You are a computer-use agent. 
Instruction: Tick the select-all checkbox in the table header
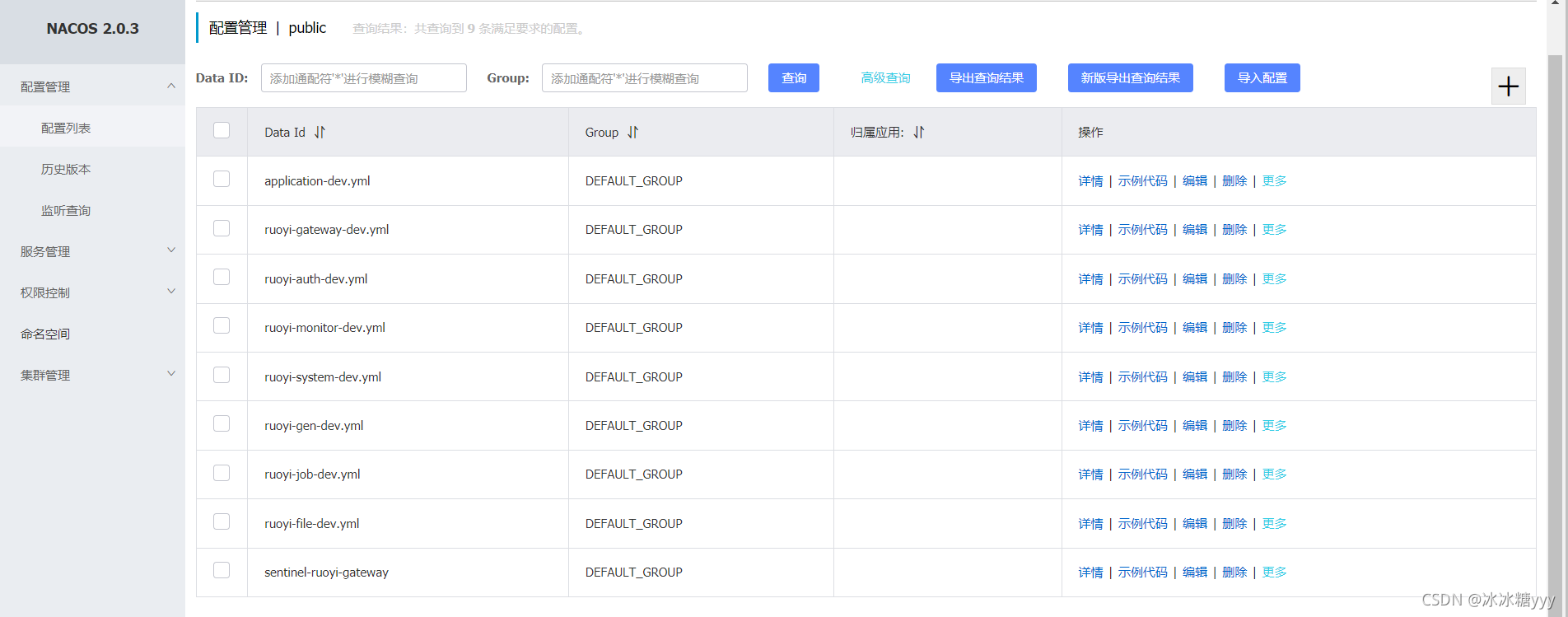point(222,130)
